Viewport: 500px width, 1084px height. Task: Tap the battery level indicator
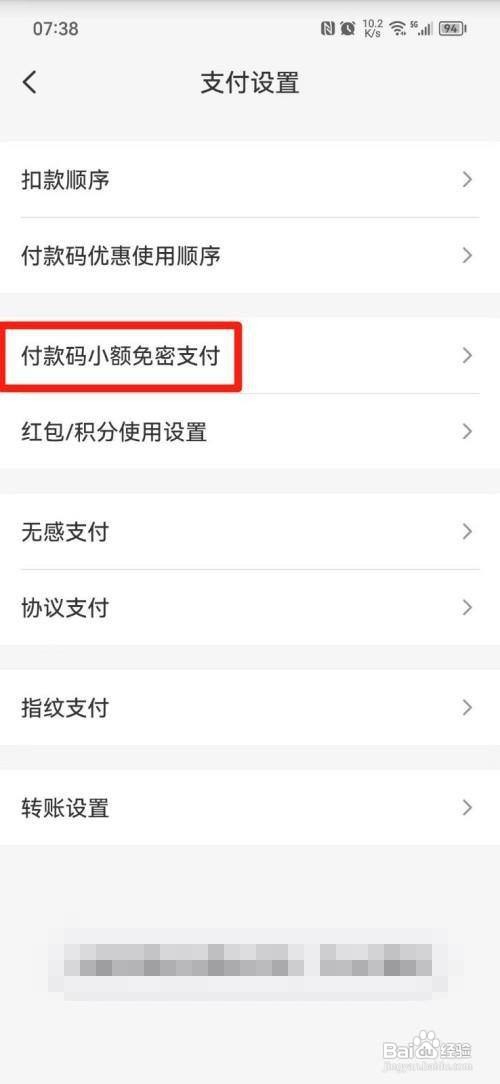(453, 28)
